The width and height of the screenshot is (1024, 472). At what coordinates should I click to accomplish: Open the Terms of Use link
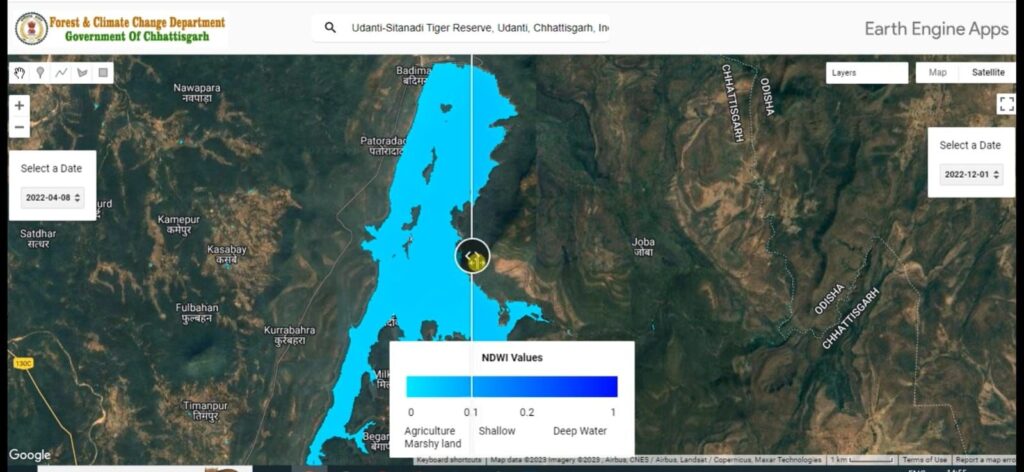click(924, 460)
